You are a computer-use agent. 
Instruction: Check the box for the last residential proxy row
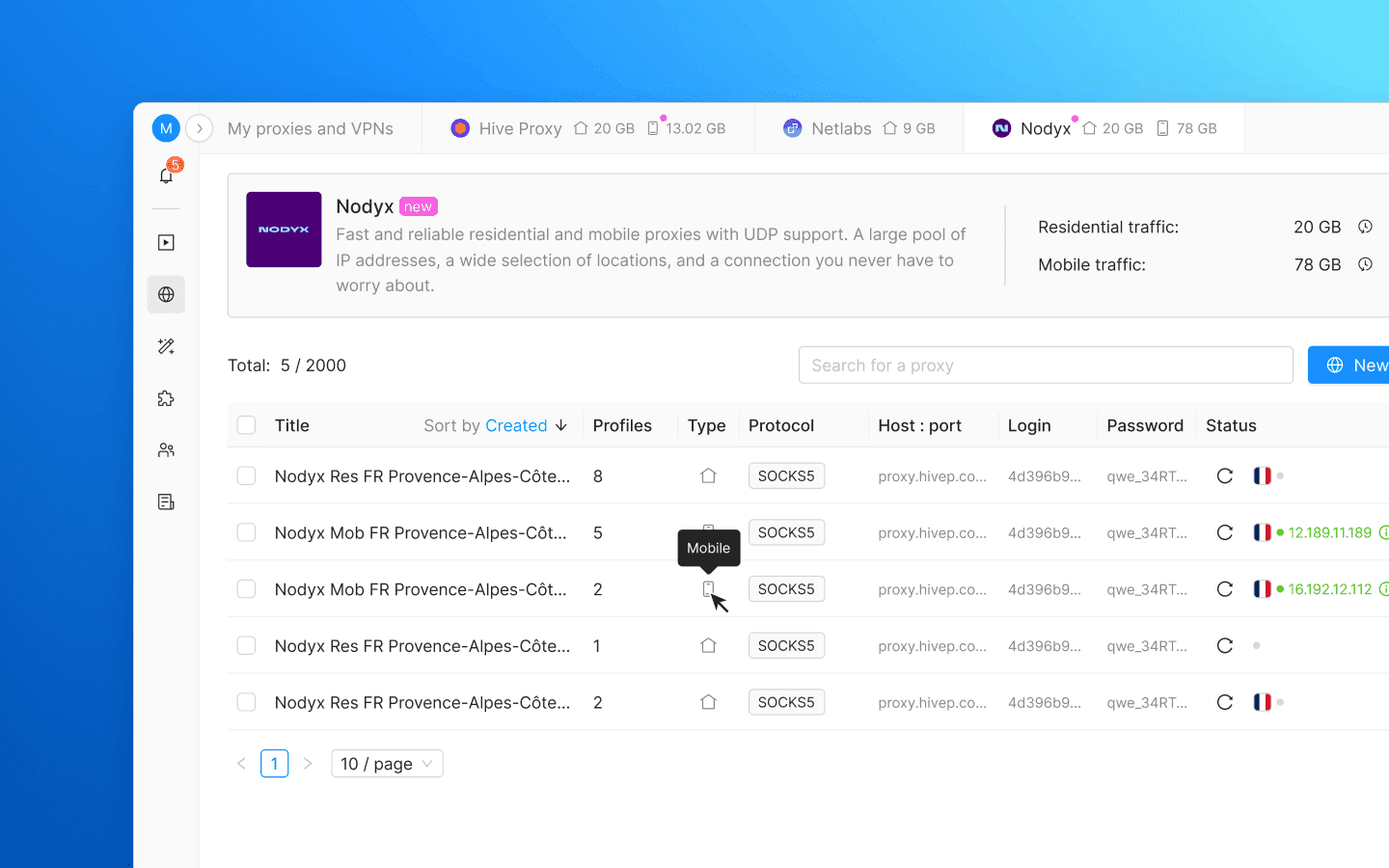point(247,702)
